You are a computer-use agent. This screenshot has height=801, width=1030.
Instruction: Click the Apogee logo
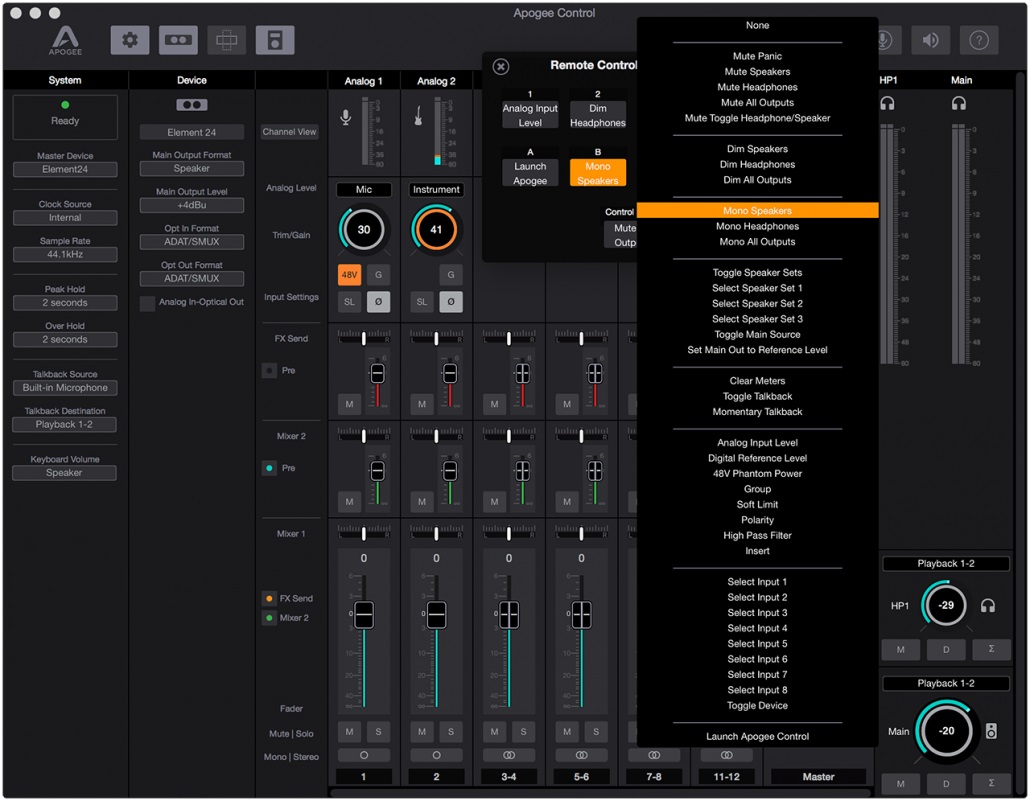click(x=65, y=41)
